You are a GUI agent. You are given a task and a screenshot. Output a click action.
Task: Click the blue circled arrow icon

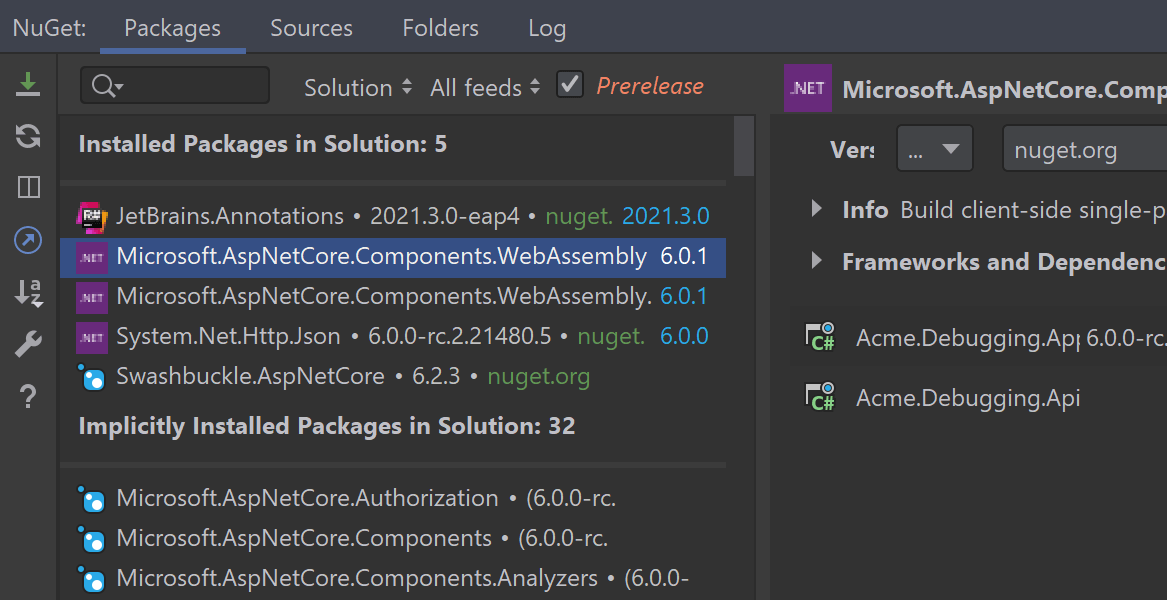[x=28, y=240]
